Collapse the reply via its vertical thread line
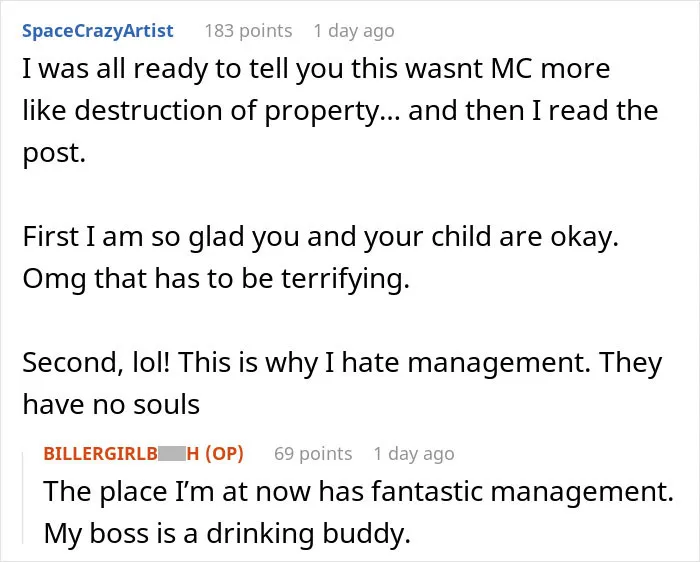 (x=24, y=498)
